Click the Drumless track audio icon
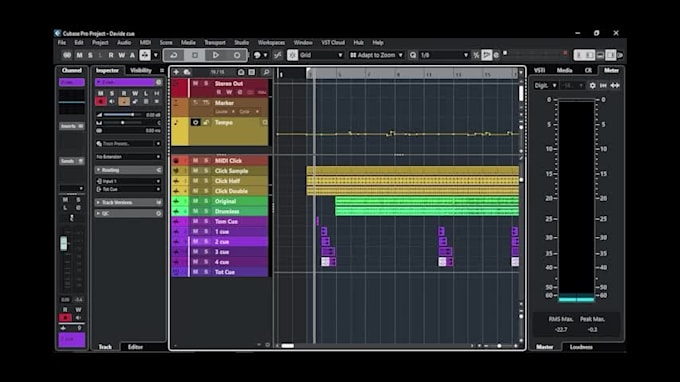 (x=176, y=211)
